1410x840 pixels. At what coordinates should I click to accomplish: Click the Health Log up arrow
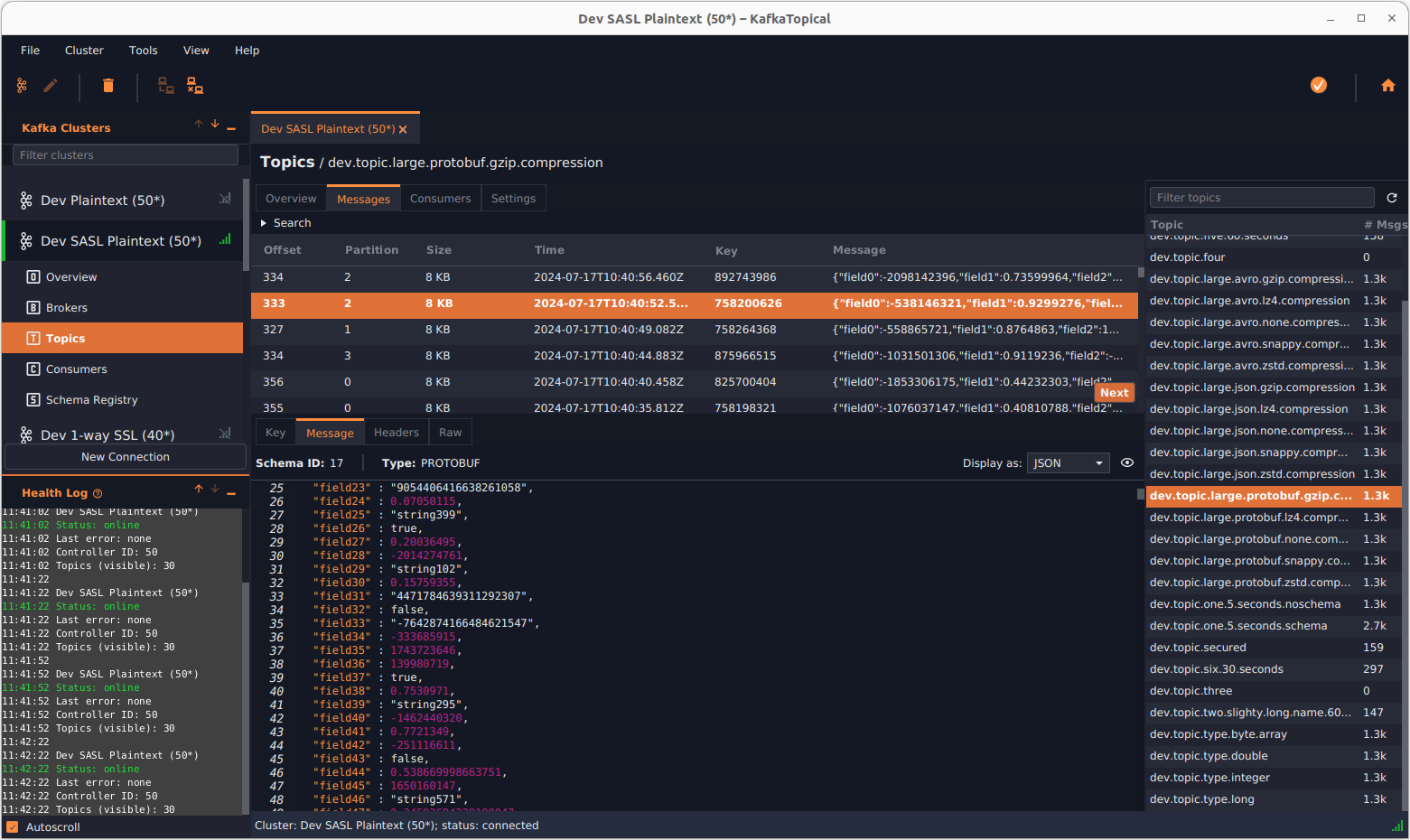199,490
